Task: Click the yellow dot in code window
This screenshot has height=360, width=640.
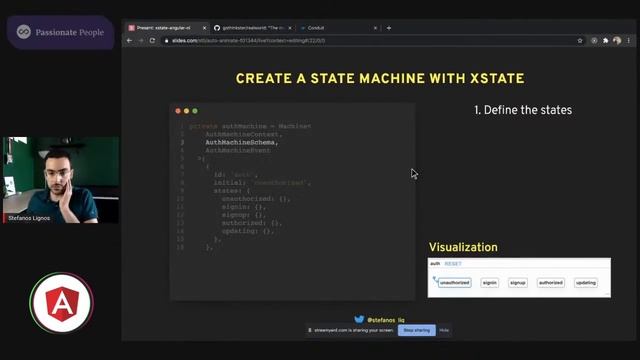Action: coord(187,111)
